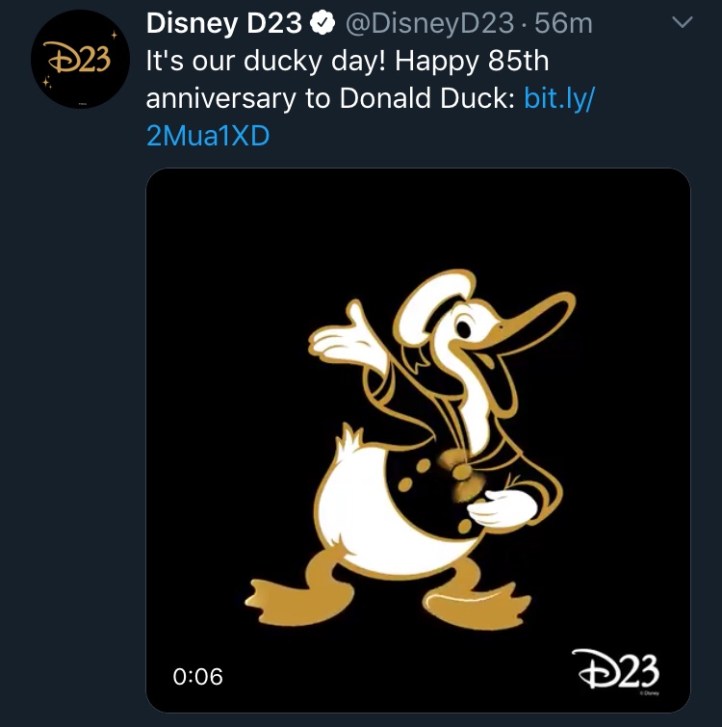722x727 pixels.
Task: Open the @DisneyD23 handle
Action: tap(432, 23)
